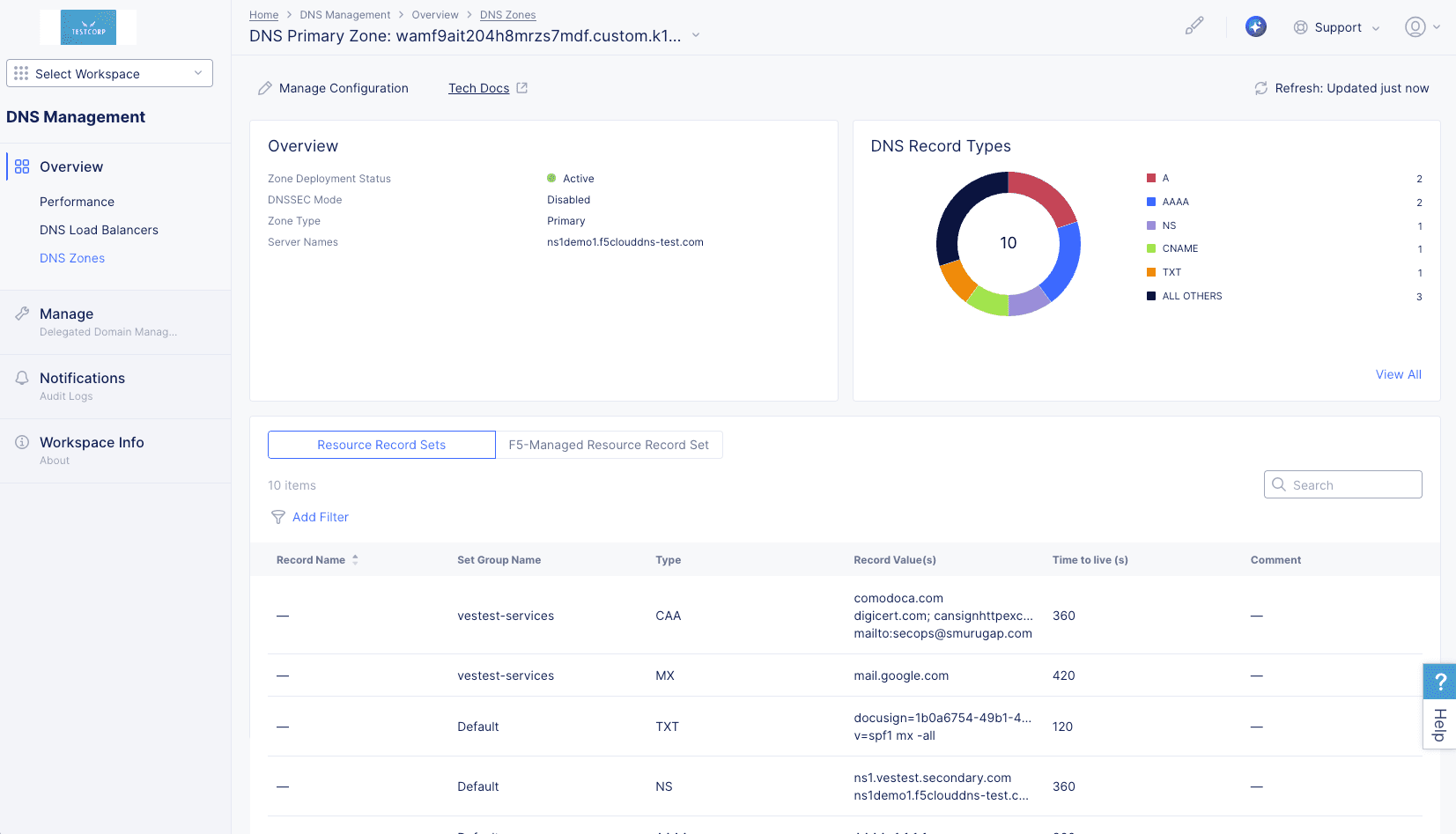The image size is (1456, 834).
Task: Select the Resource Record Sets tab
Action: pyautogui.click(x=381, y=445)
